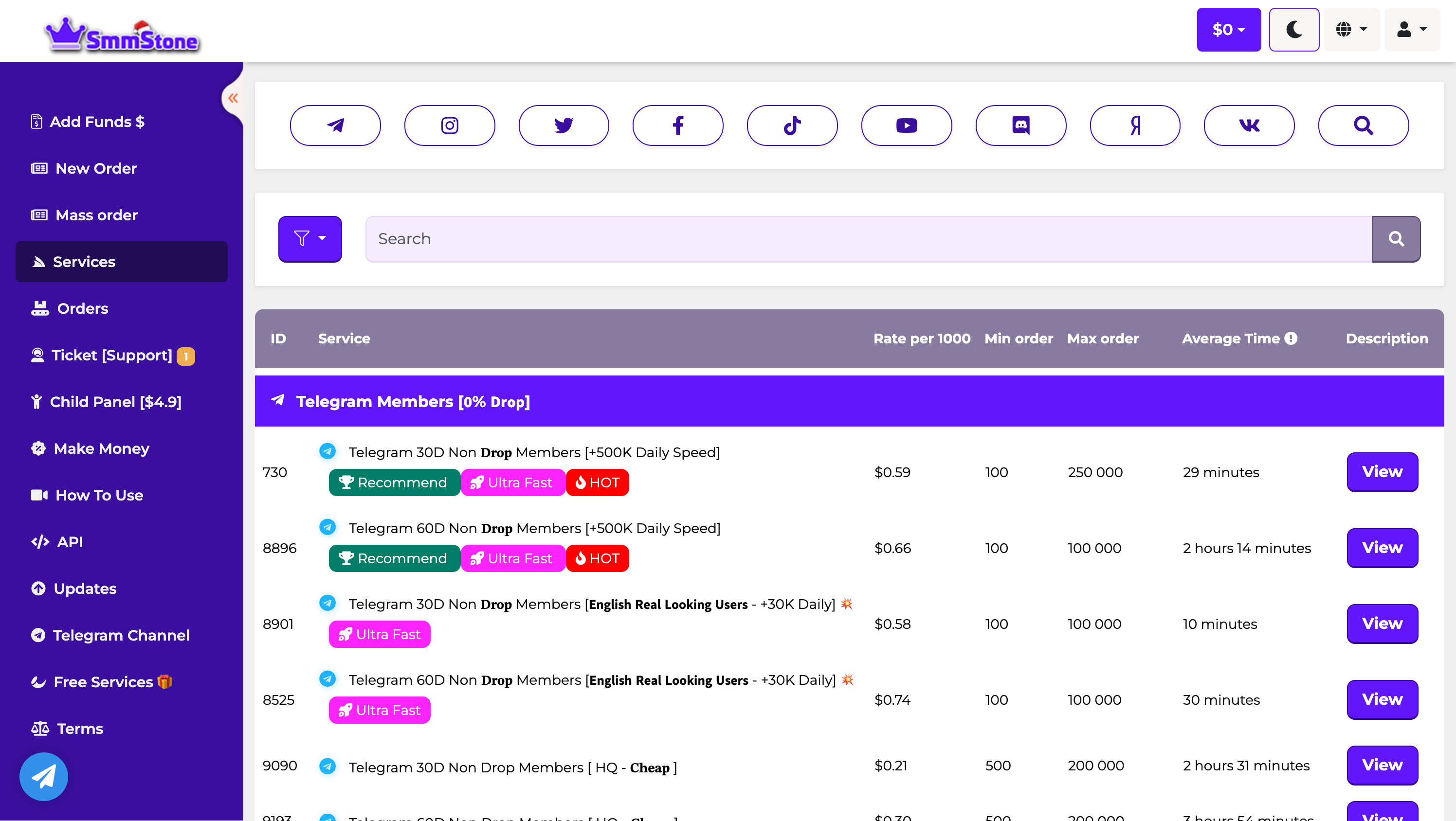Choose the Discord category icon
Viewport: 1456px width, 821px height.
tap(1020, 125)
